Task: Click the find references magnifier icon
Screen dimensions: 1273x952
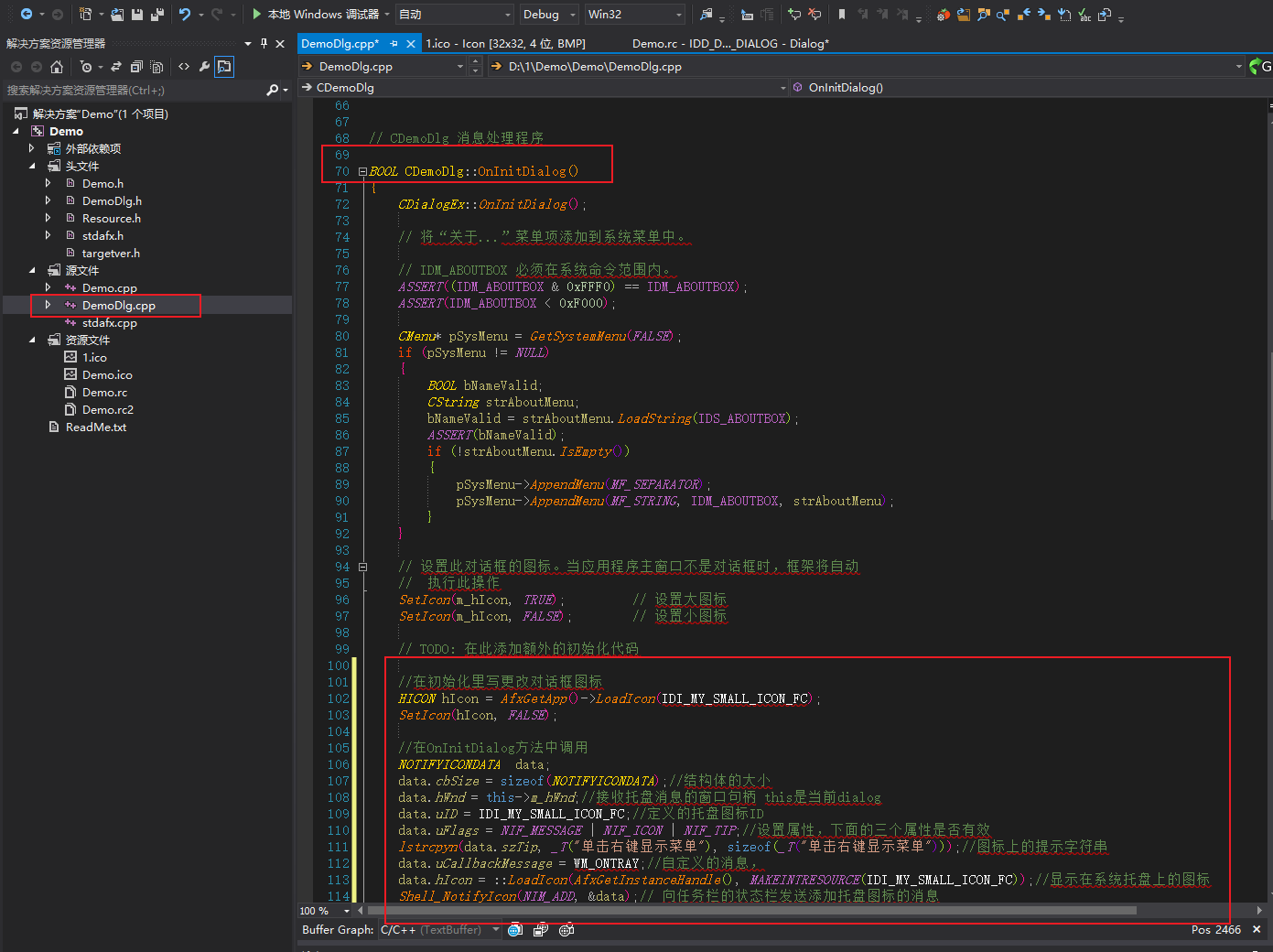Action: [x=1003, y=15]
